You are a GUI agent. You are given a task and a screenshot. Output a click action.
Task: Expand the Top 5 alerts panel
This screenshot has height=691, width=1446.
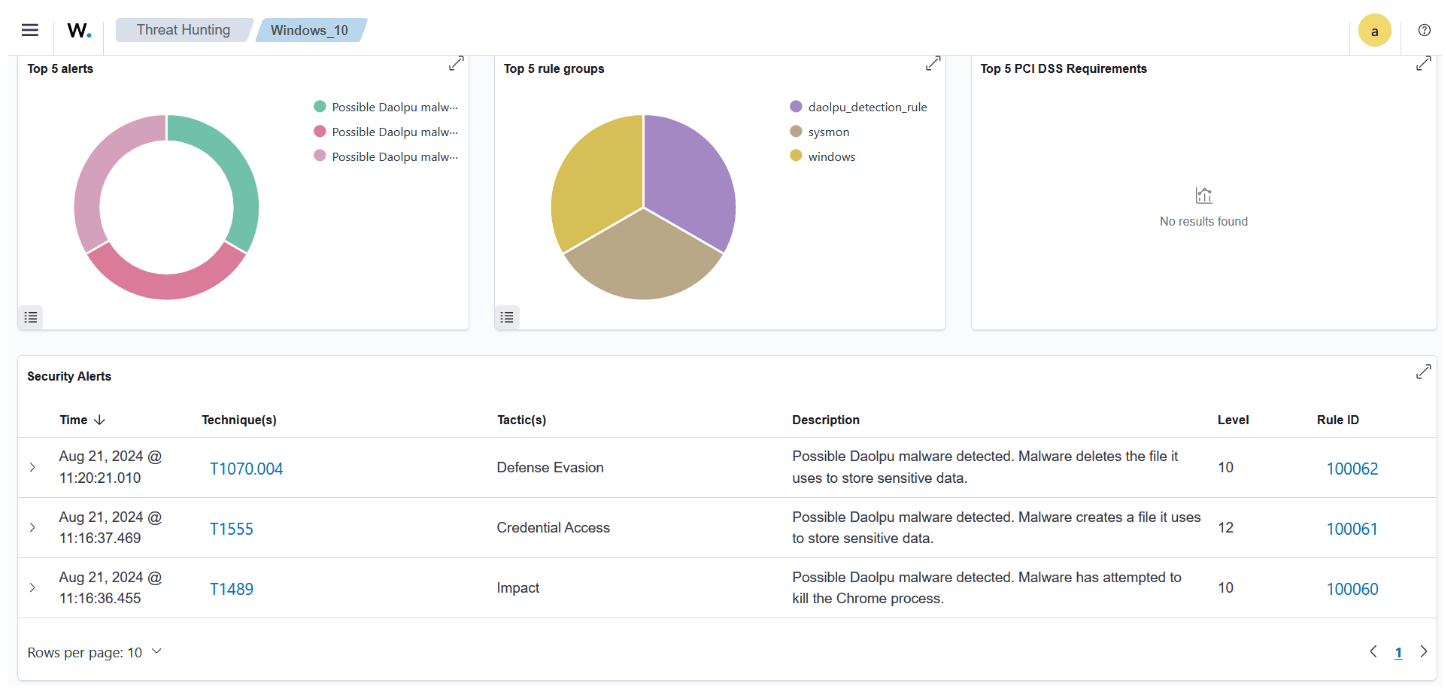456,64
